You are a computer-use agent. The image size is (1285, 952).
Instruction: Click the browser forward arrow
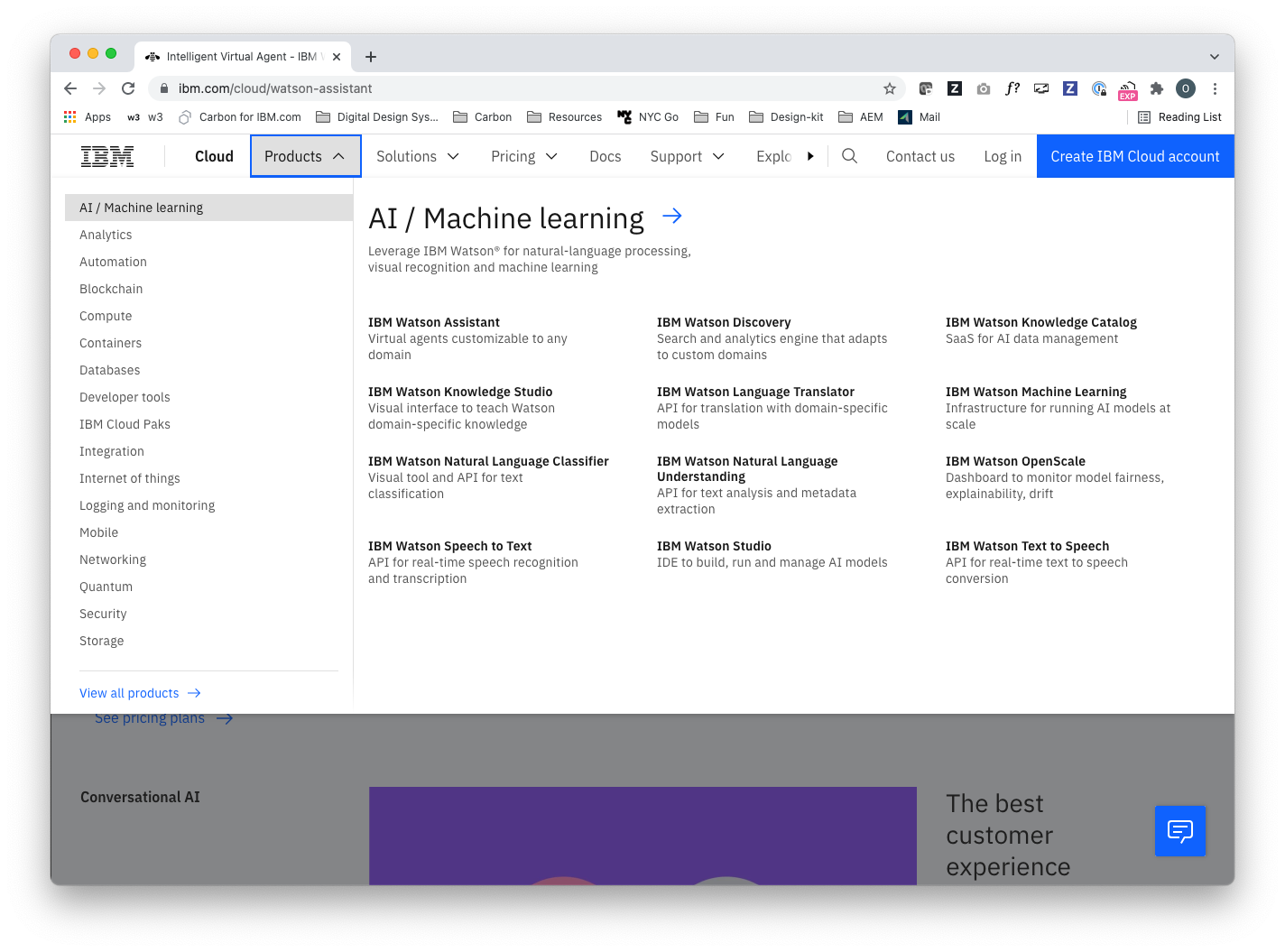[99, 88]
